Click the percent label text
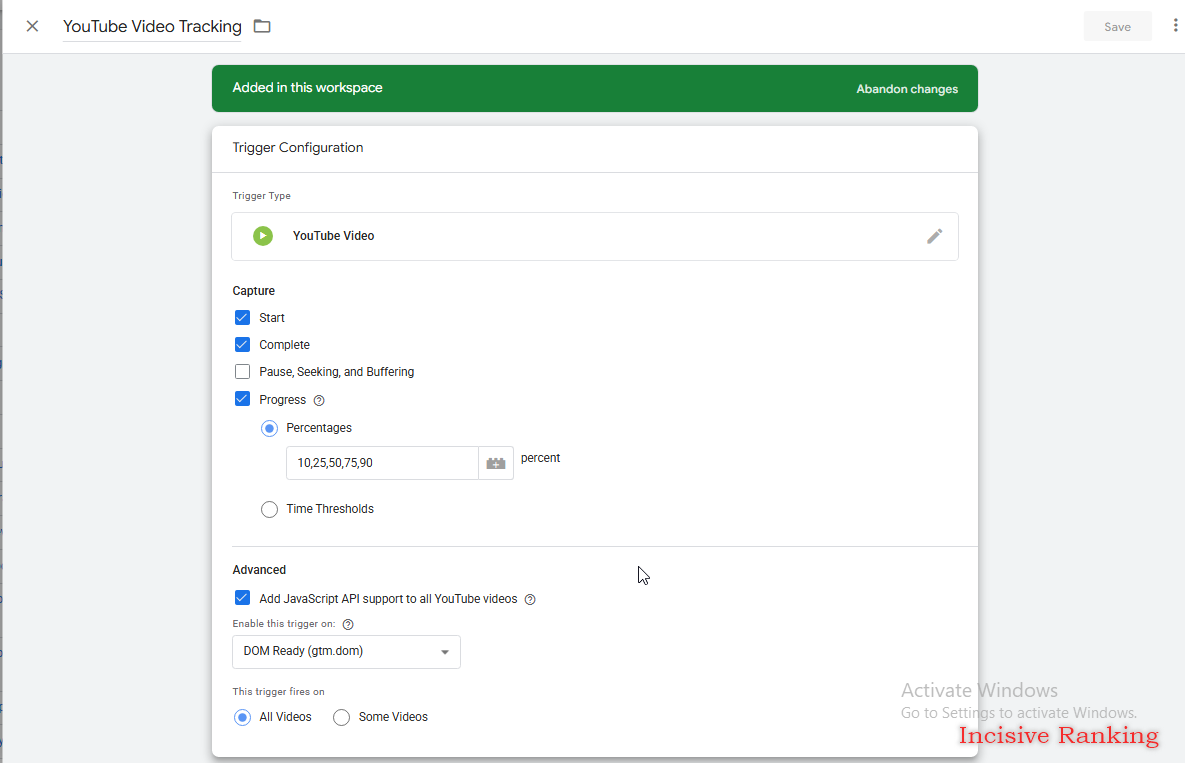 click(x=540, y=459)
